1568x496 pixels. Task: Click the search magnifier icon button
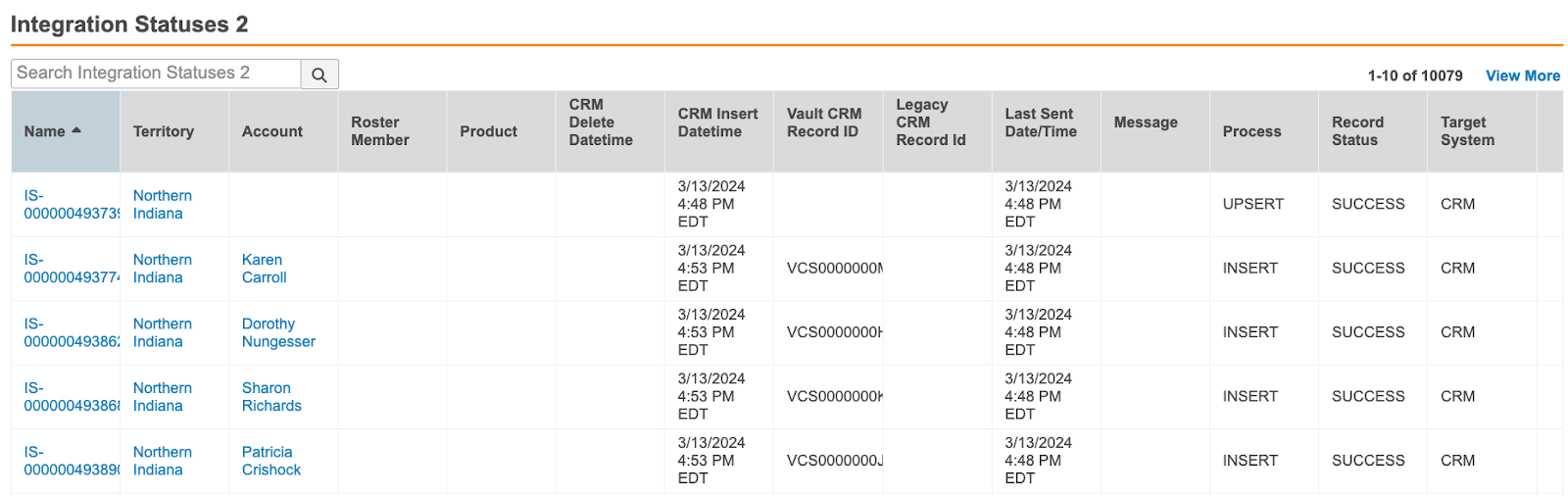(x=319, y=74)
